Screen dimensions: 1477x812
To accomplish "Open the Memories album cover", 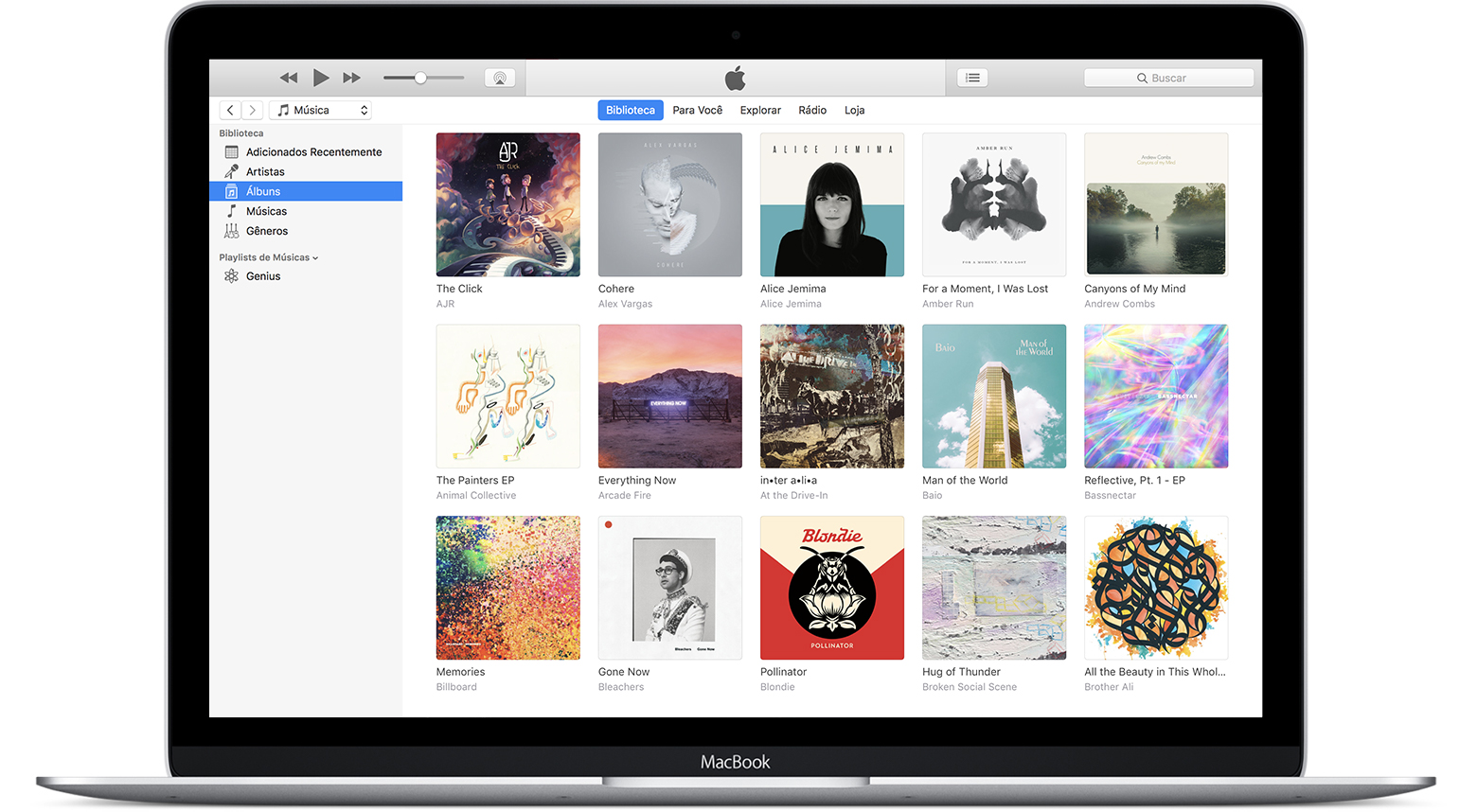I will (508, 588).
